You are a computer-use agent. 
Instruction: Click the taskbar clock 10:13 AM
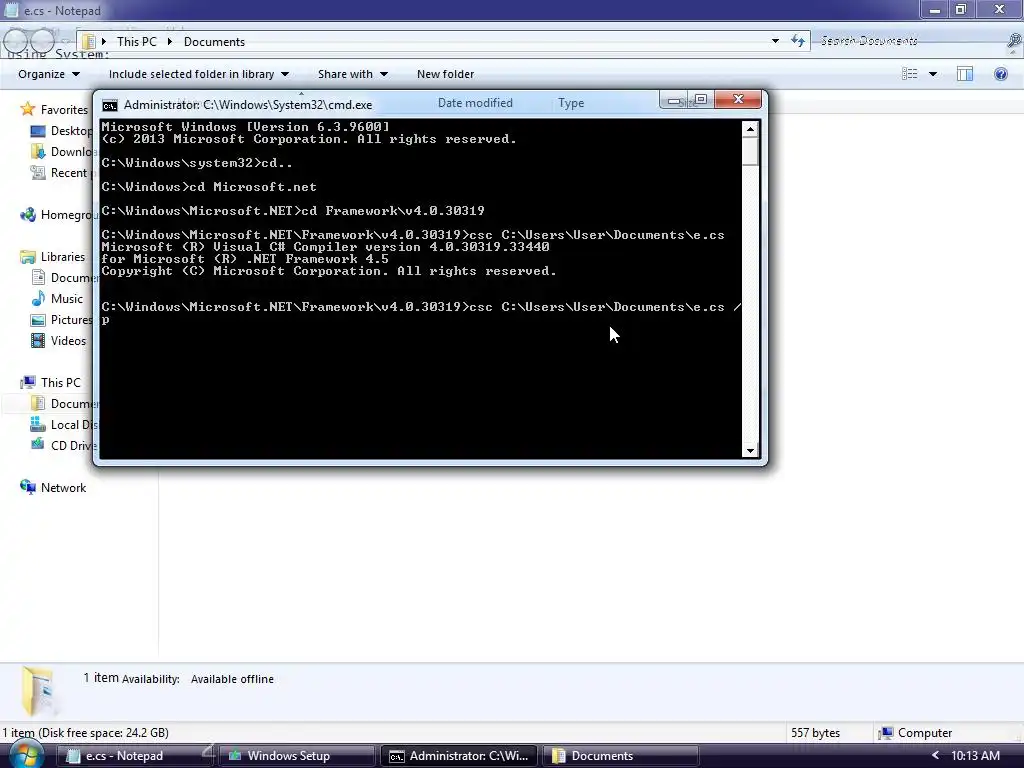[975, 756]
